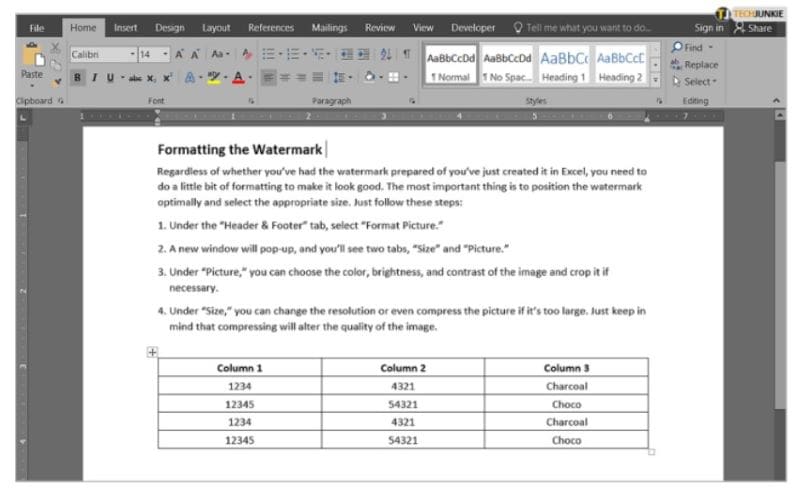Screen dimensions: 800x491
Task: Click the table move handle icon
Action: [152, 352]
